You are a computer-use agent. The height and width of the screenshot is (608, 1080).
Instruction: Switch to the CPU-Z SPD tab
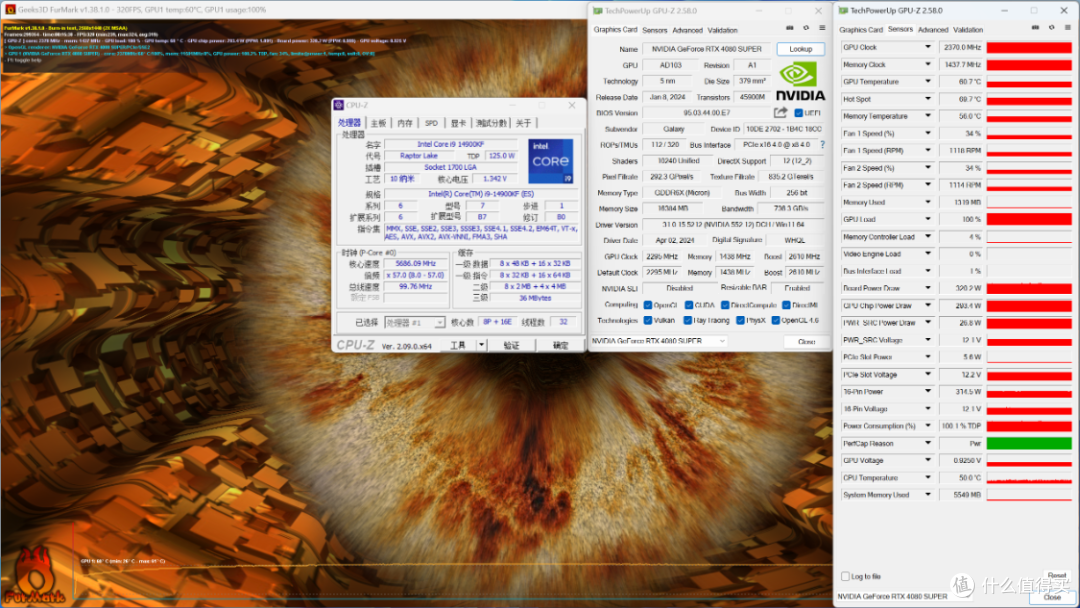pos(431,123)
